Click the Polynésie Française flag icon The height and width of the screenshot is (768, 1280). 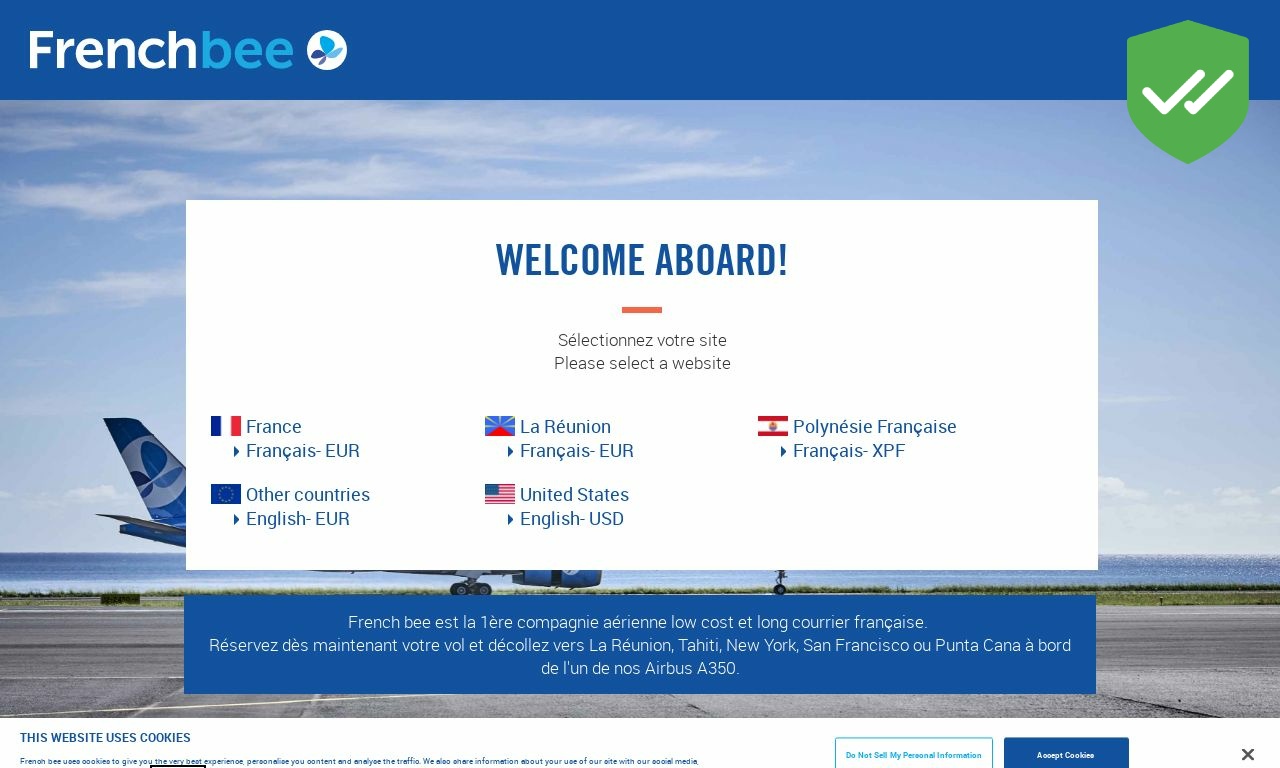773,426
